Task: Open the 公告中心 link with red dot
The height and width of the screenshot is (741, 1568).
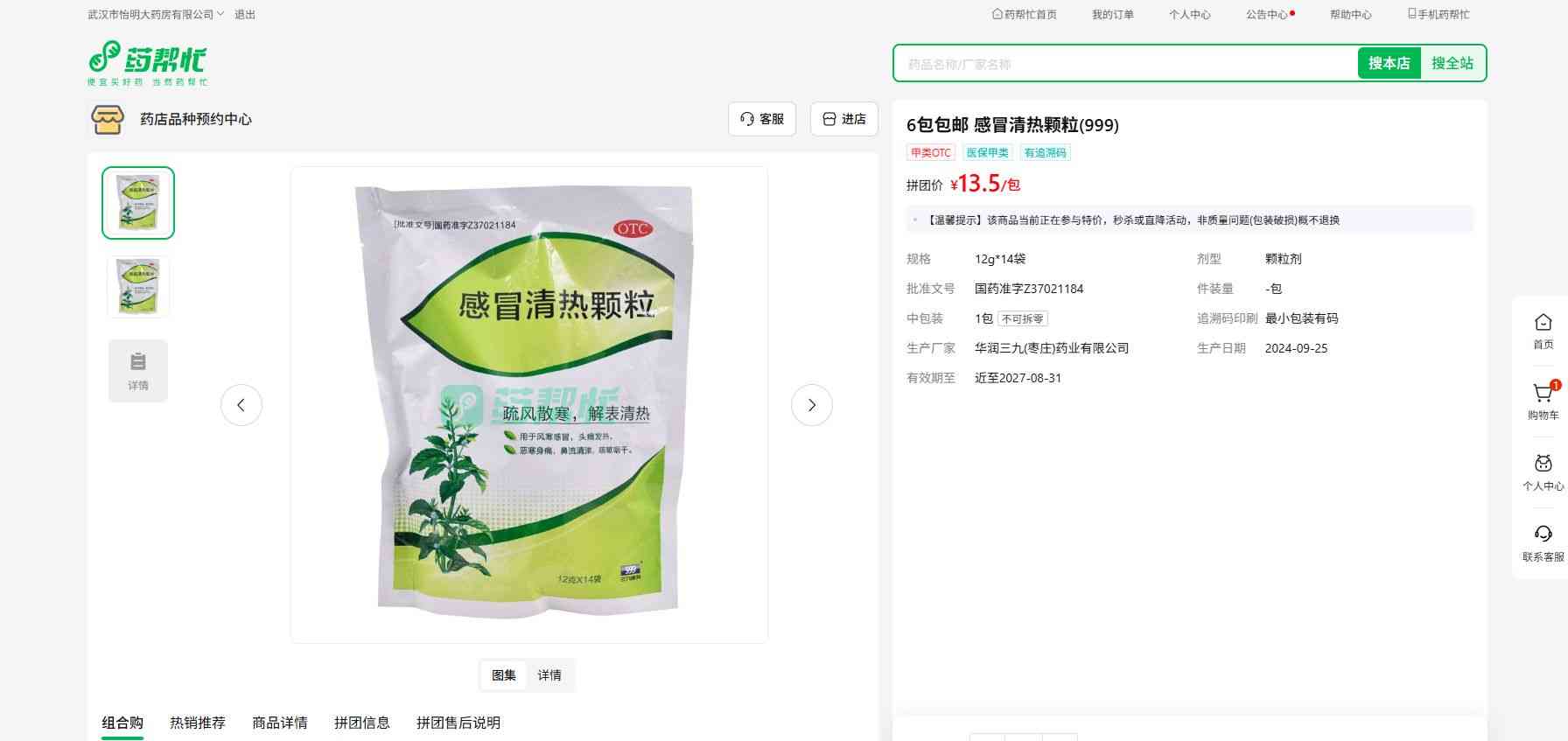Action: pos(1270,14)
